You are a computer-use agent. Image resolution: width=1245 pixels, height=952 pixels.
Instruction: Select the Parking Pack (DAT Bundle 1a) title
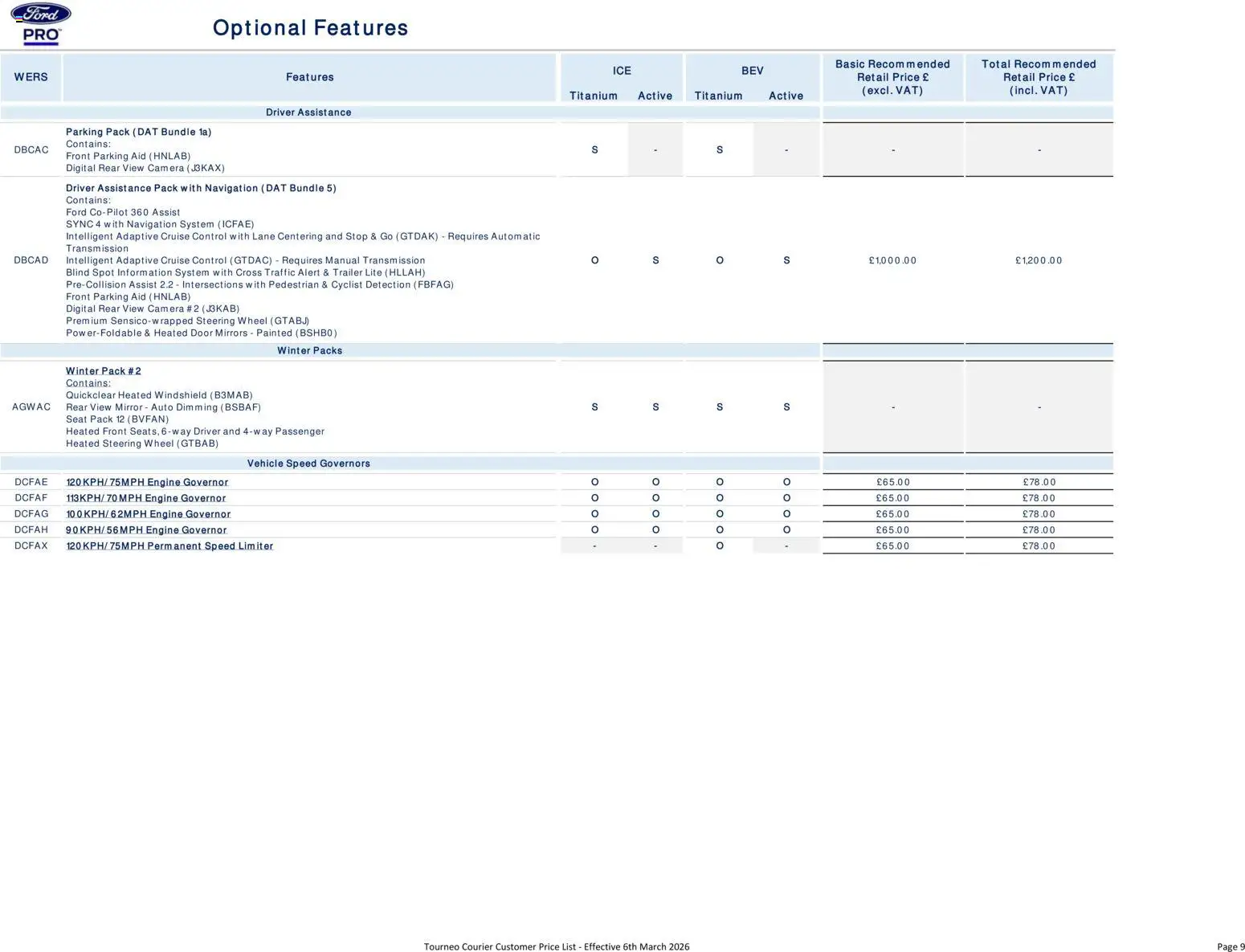point(138,132)
